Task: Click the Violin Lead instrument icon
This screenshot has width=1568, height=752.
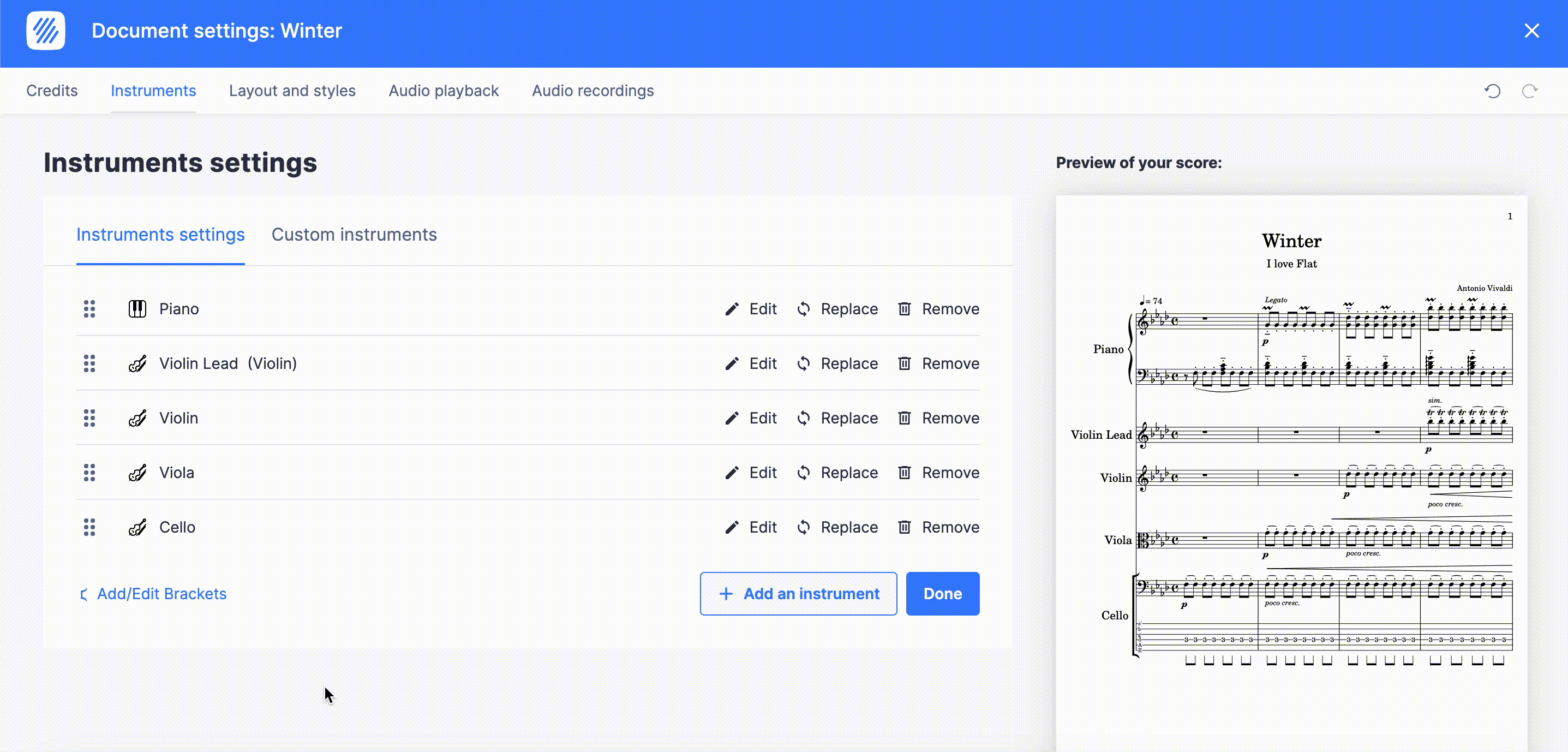Action: click(137, 363)
